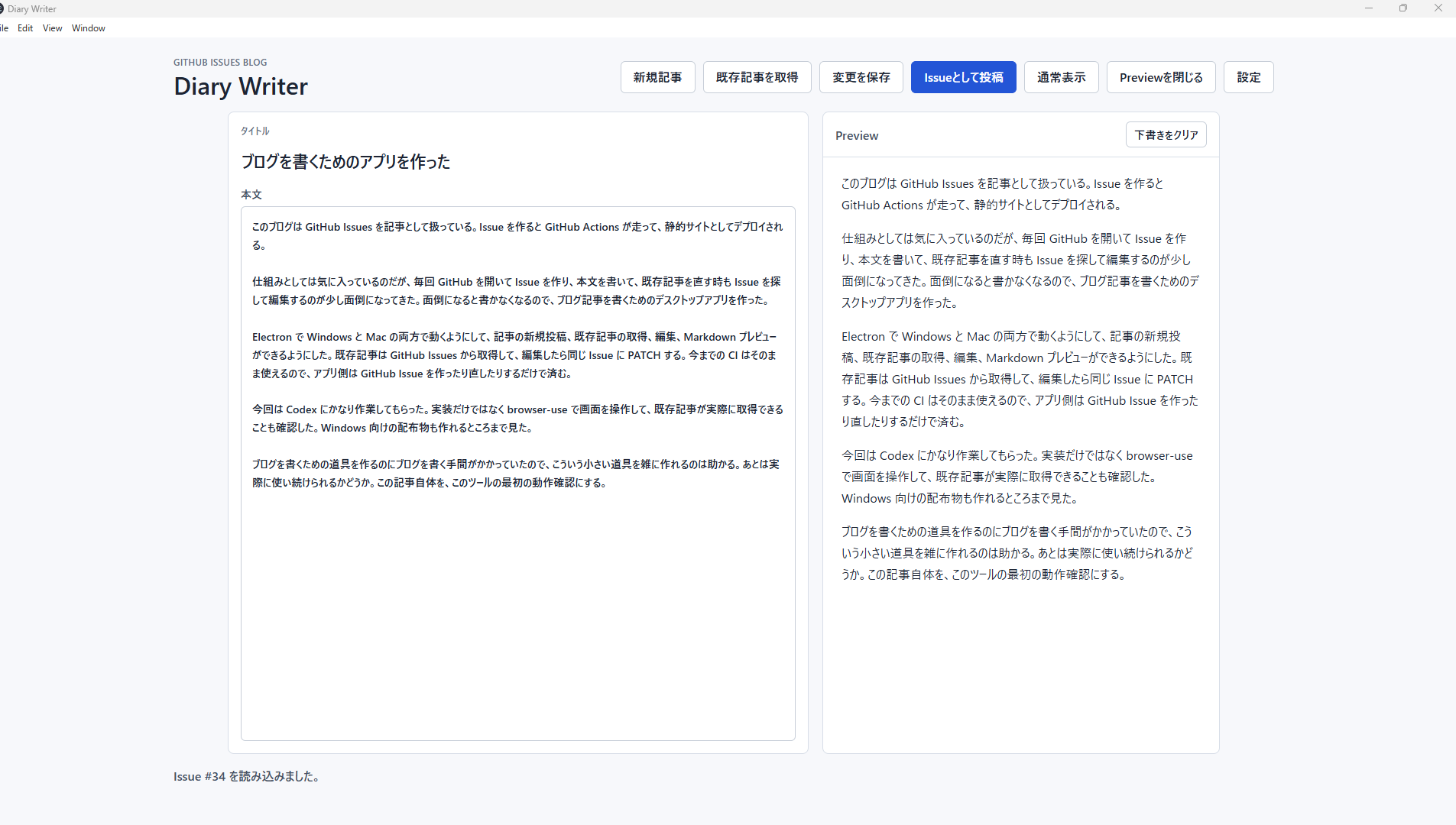The image size is (1456, 825).
Task: Fetch existing posts with 既存記事を取得
Action: click(x=757, y=77)
